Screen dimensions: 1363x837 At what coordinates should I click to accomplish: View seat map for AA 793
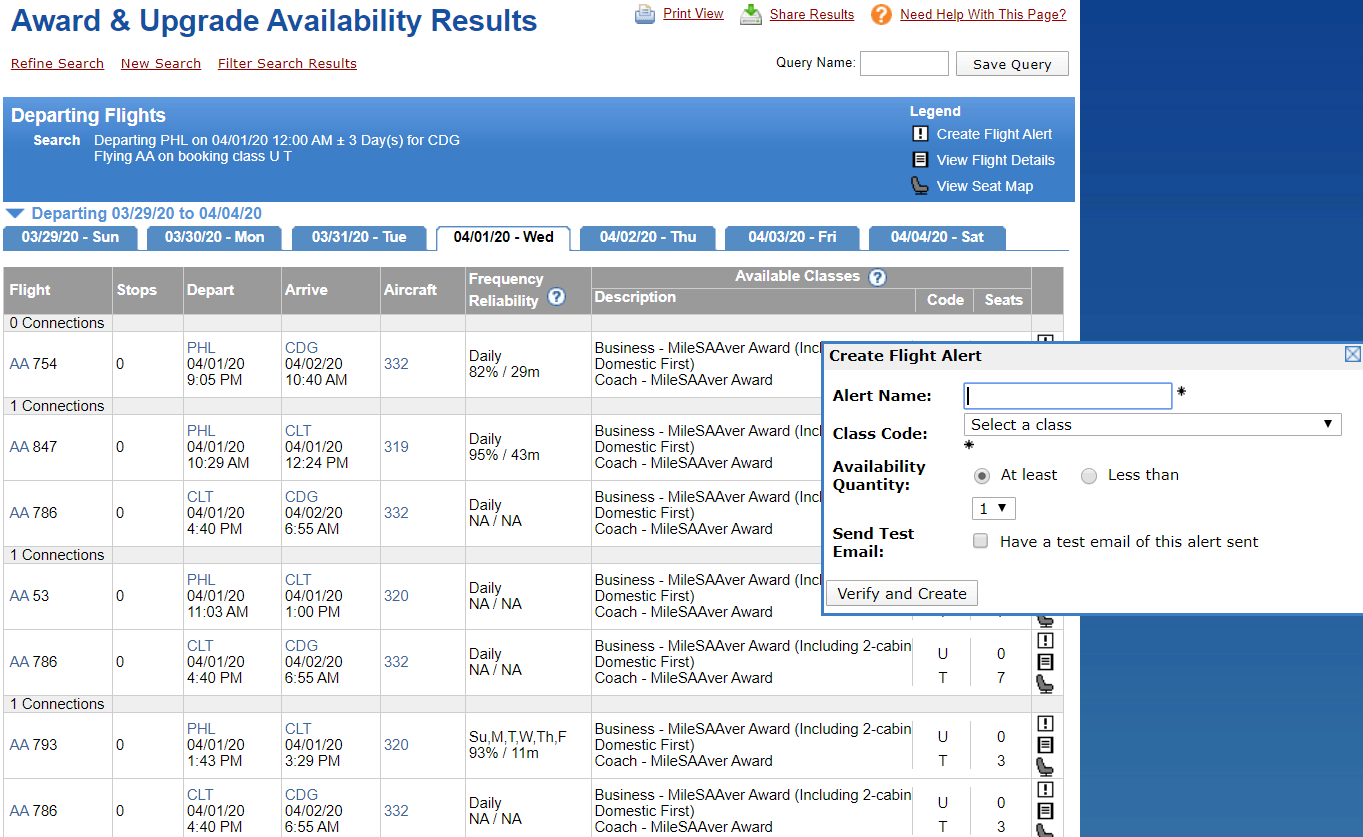pos(1045,767)
